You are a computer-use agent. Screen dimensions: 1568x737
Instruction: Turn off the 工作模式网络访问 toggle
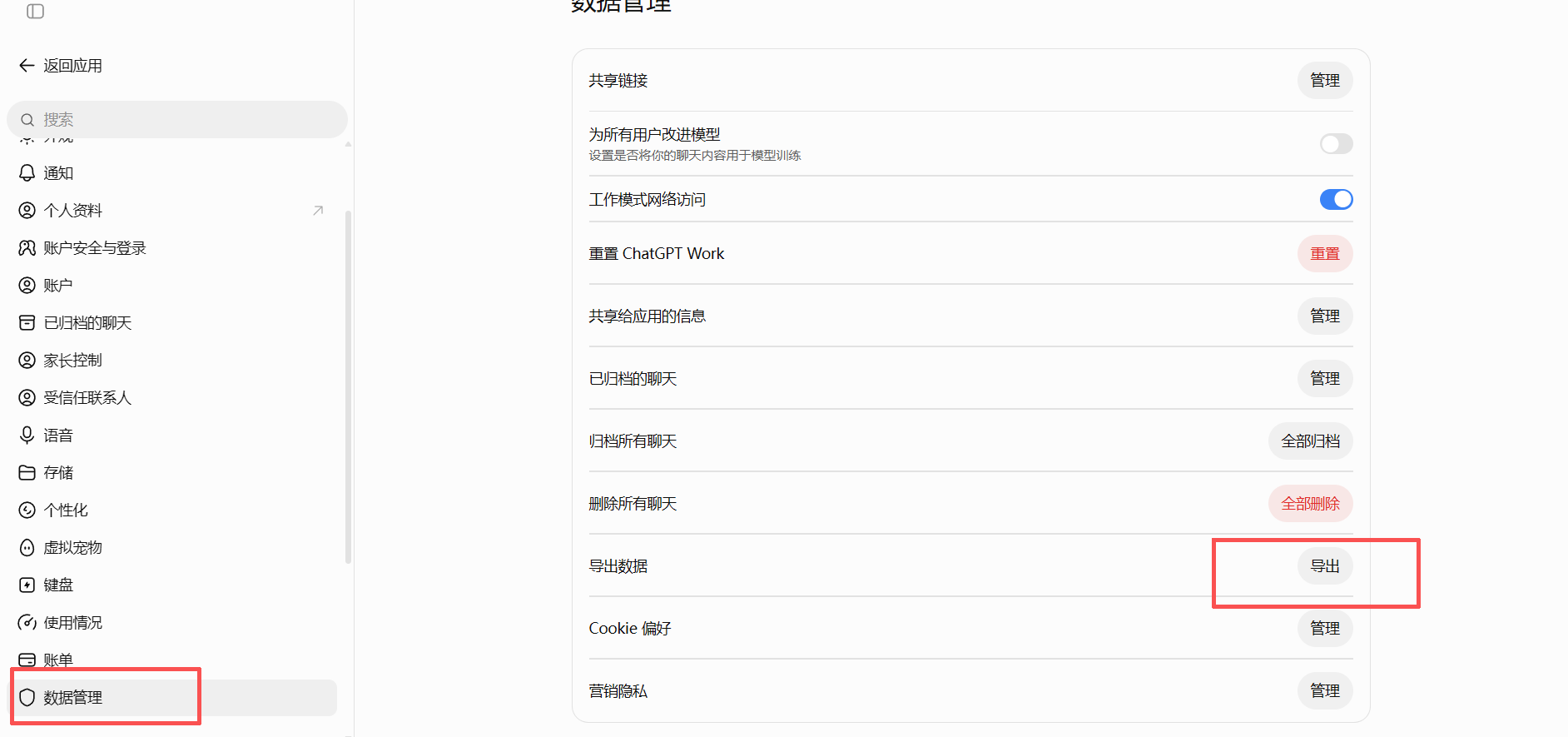point(1336,200)
